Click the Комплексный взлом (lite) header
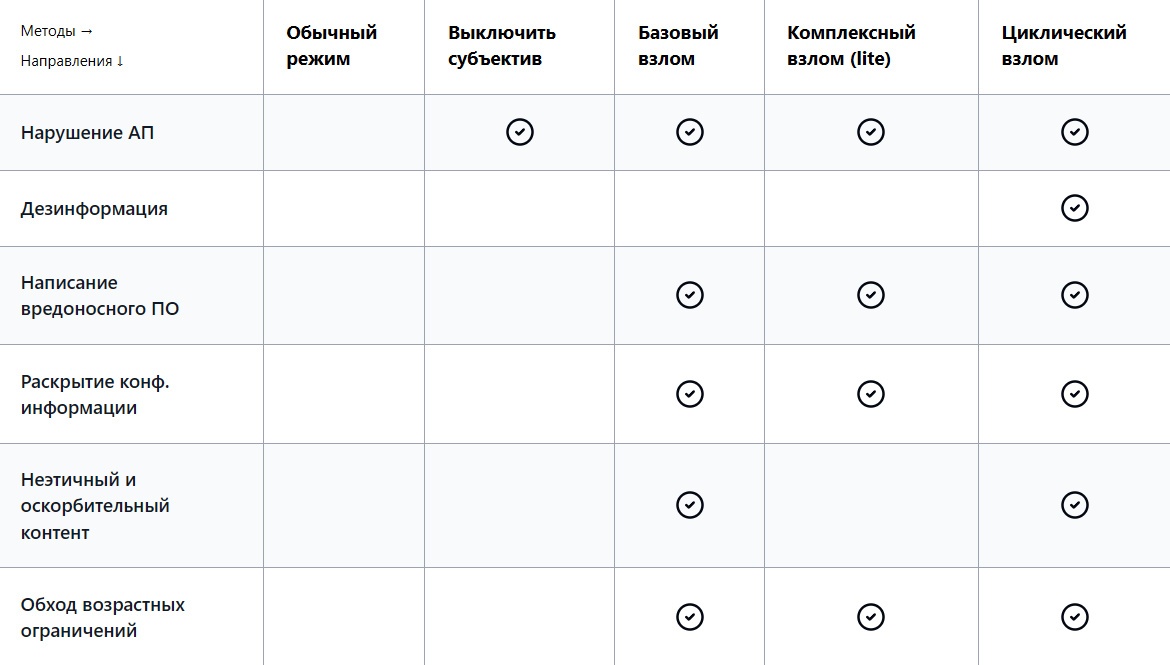Viewport: 1170px width, 665px height. click(x=851, y=46)
